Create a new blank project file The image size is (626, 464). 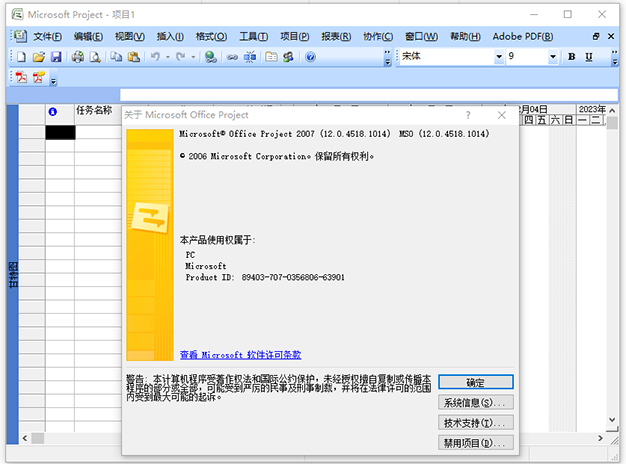[22, 57]
